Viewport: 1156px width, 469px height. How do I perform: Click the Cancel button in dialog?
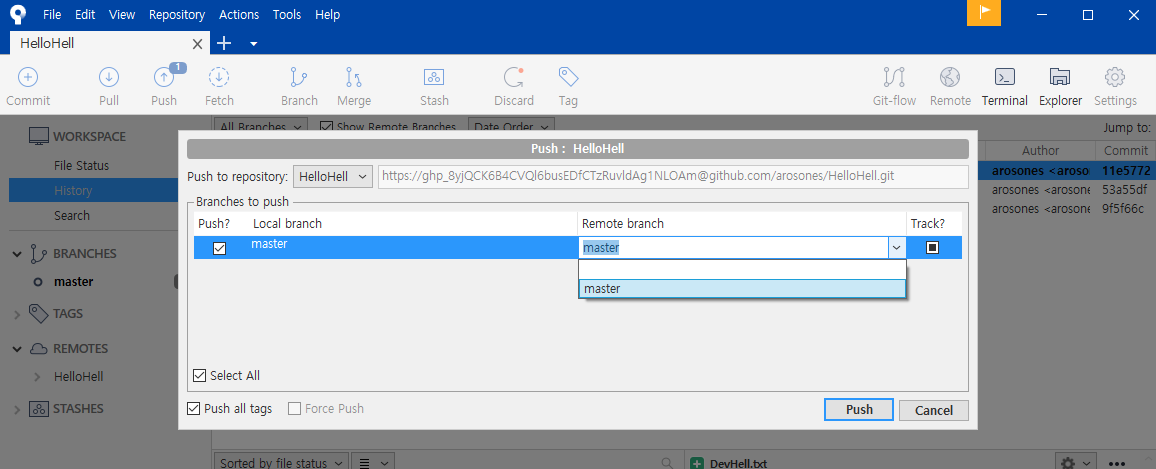coord(934,410)
